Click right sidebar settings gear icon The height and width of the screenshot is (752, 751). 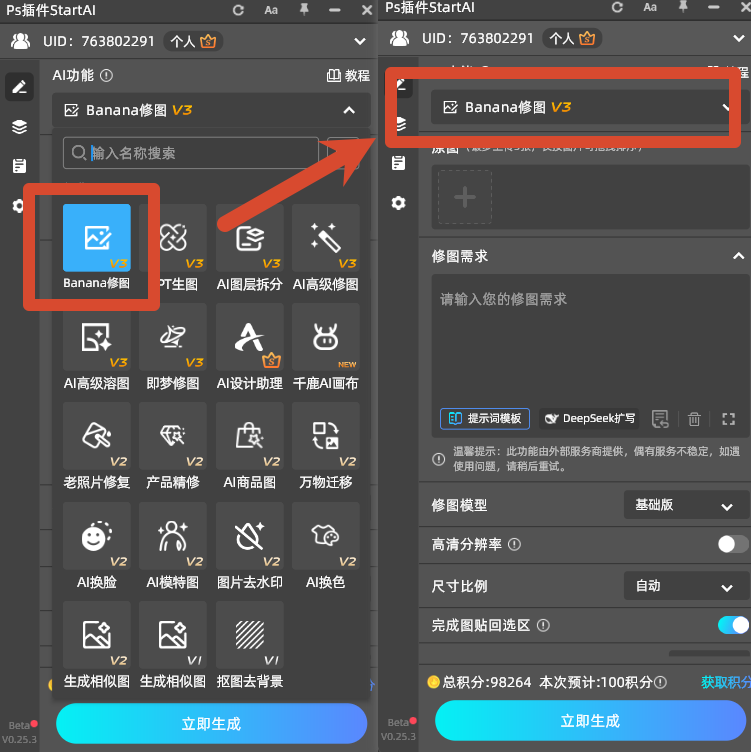click(x=399, y=203)
